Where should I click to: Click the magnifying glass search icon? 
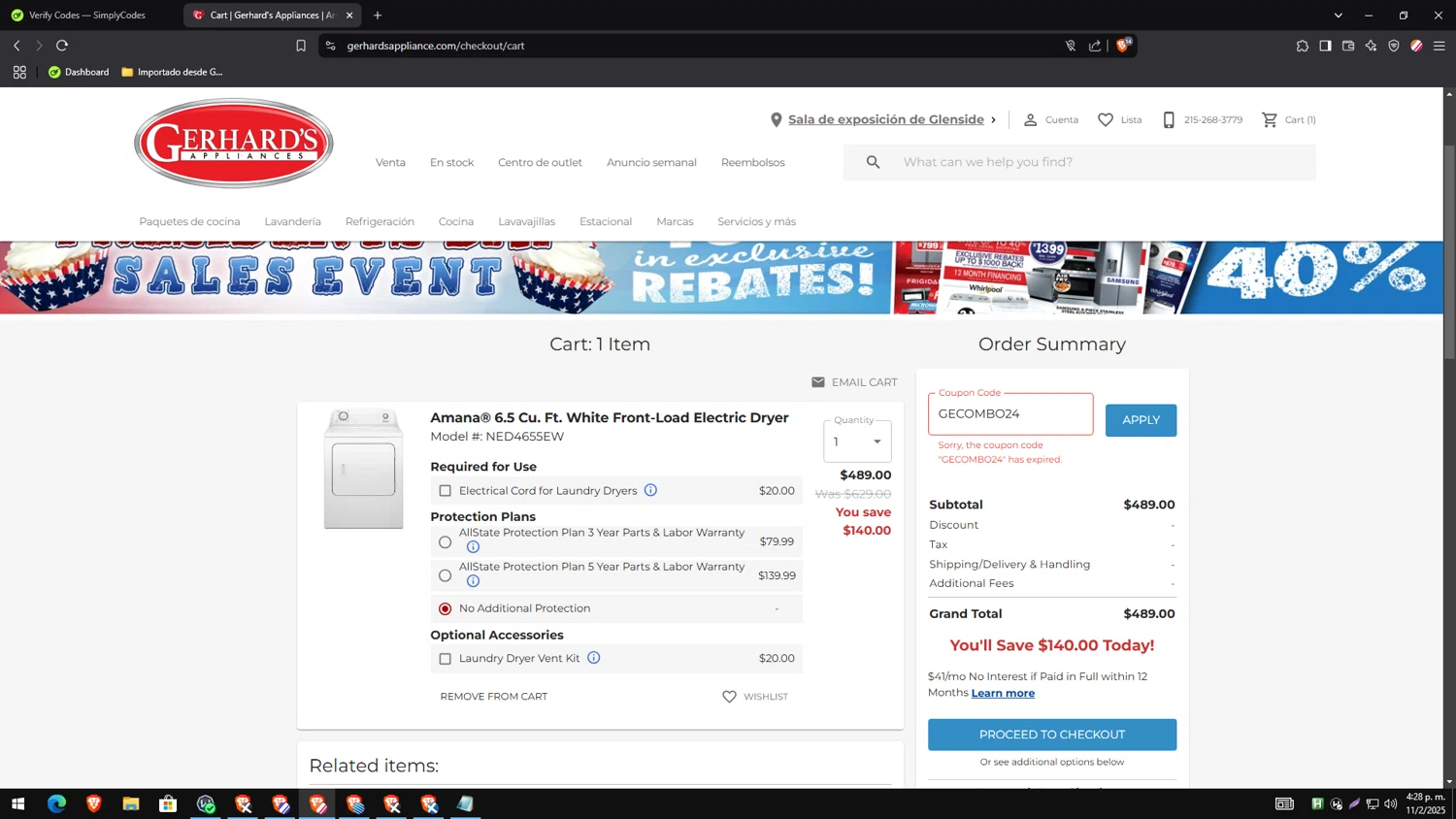point(873,162)
